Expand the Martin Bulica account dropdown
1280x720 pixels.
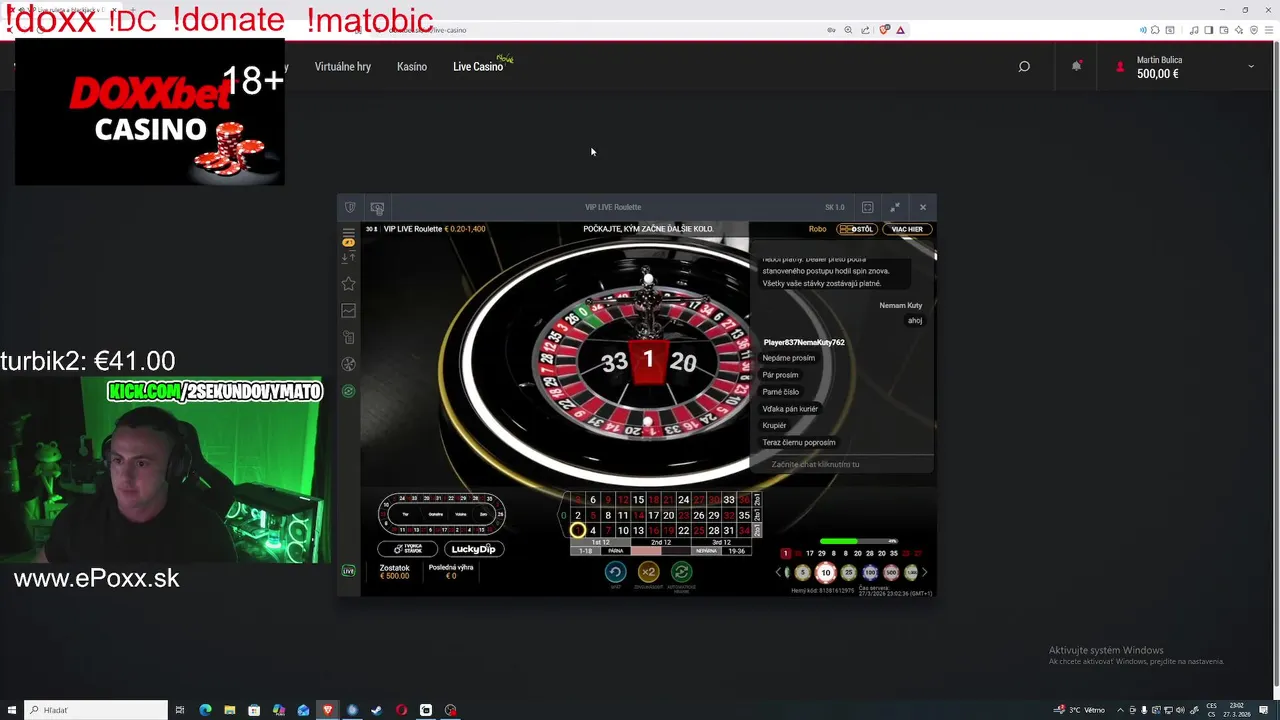[x=1251, y=67]
